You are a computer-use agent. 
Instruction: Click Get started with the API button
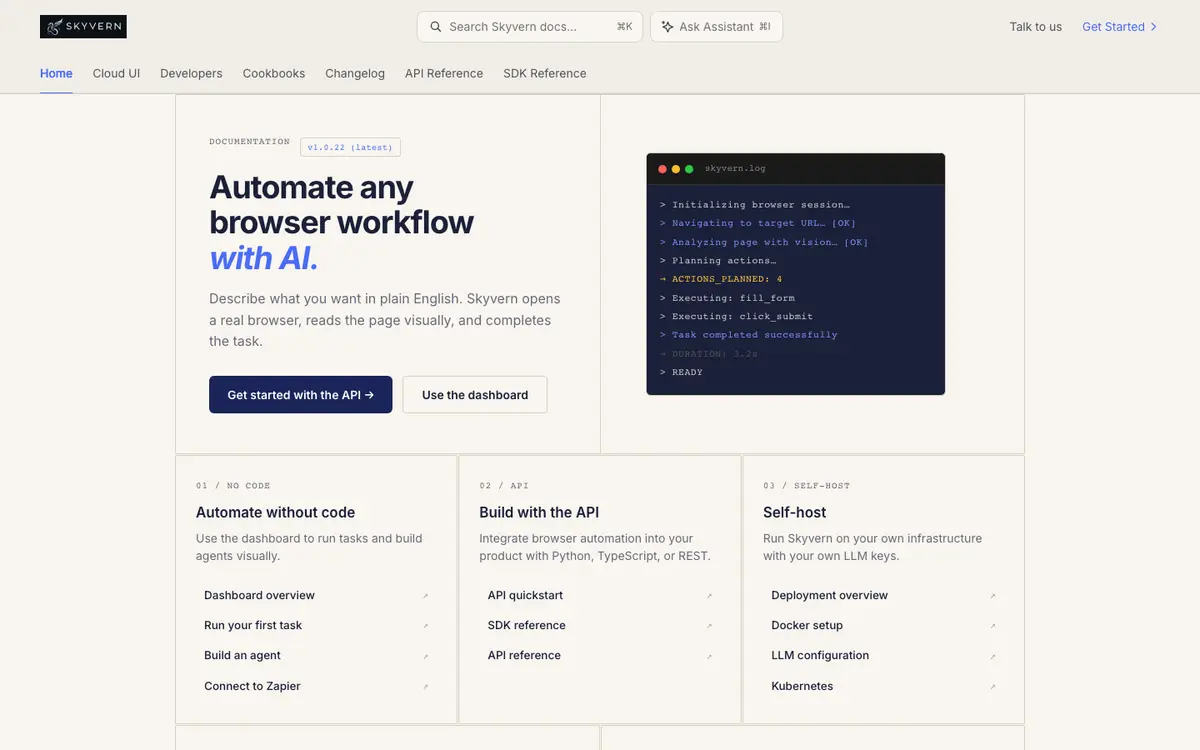point(300,395)
